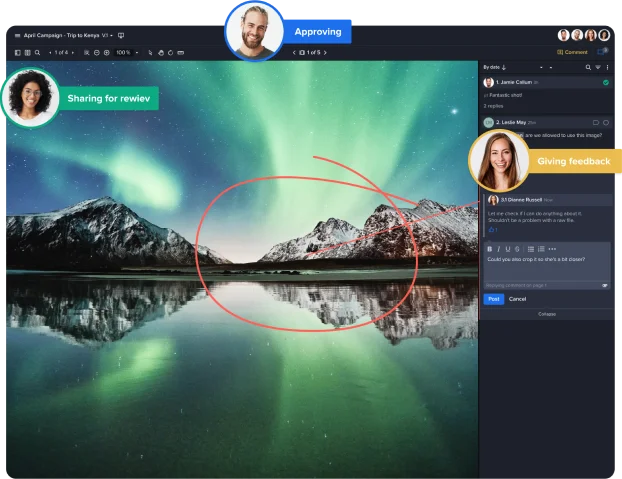This screenshot has height=479, width=622.
Task: Open the Comment mode tab
Action: [573, 52]
